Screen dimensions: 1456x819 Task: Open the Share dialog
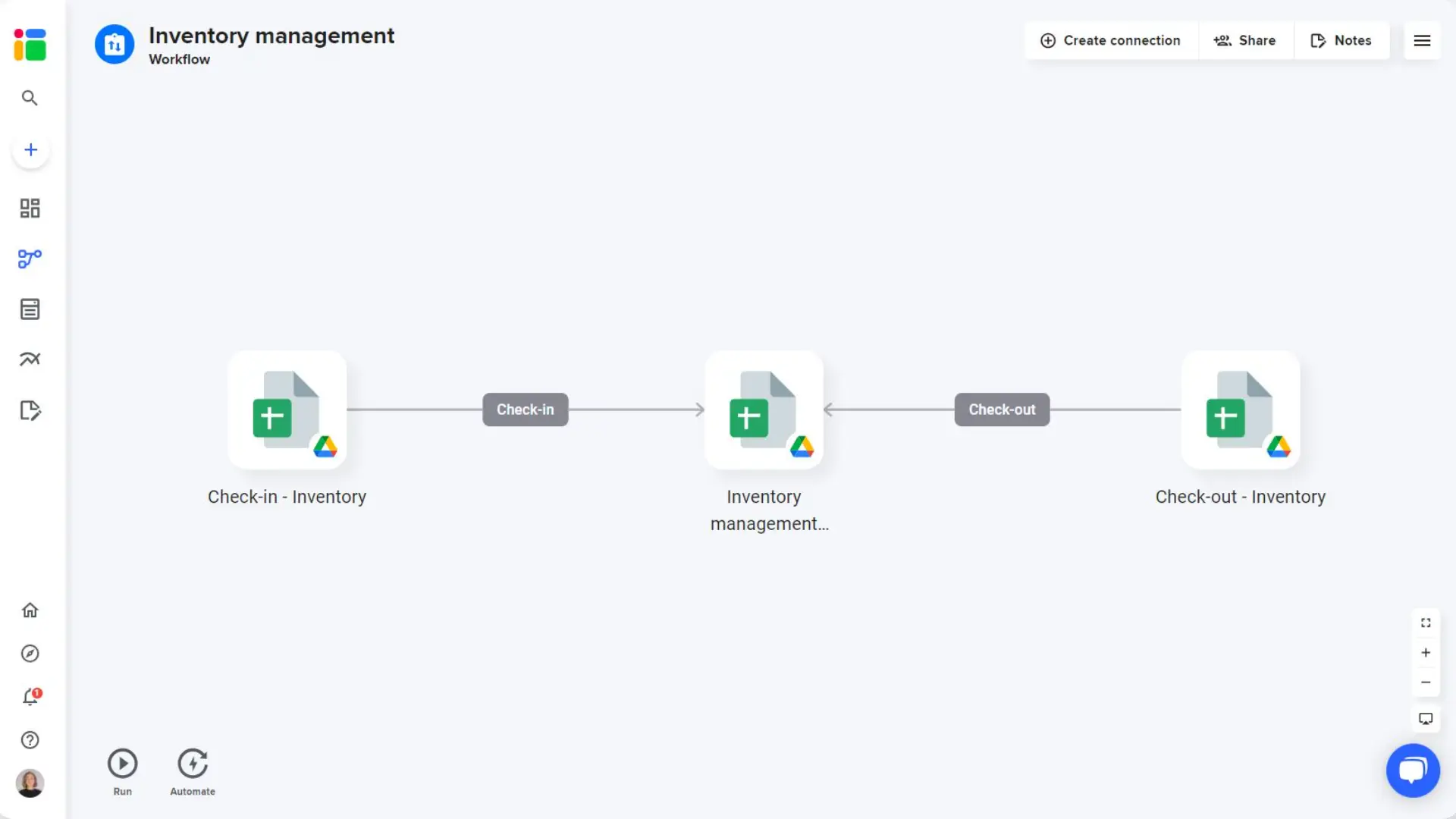1245,40
